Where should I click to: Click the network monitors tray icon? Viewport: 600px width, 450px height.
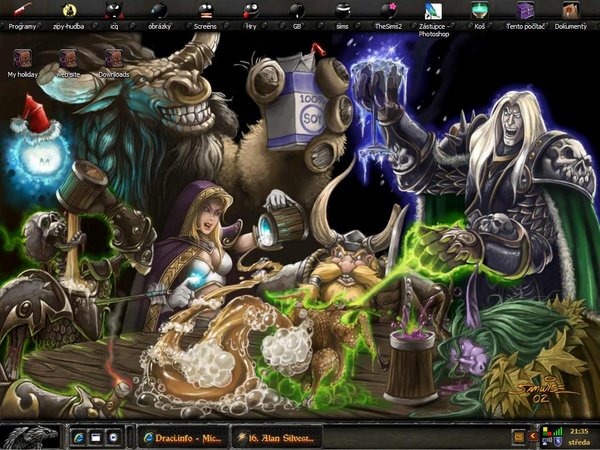546,443
